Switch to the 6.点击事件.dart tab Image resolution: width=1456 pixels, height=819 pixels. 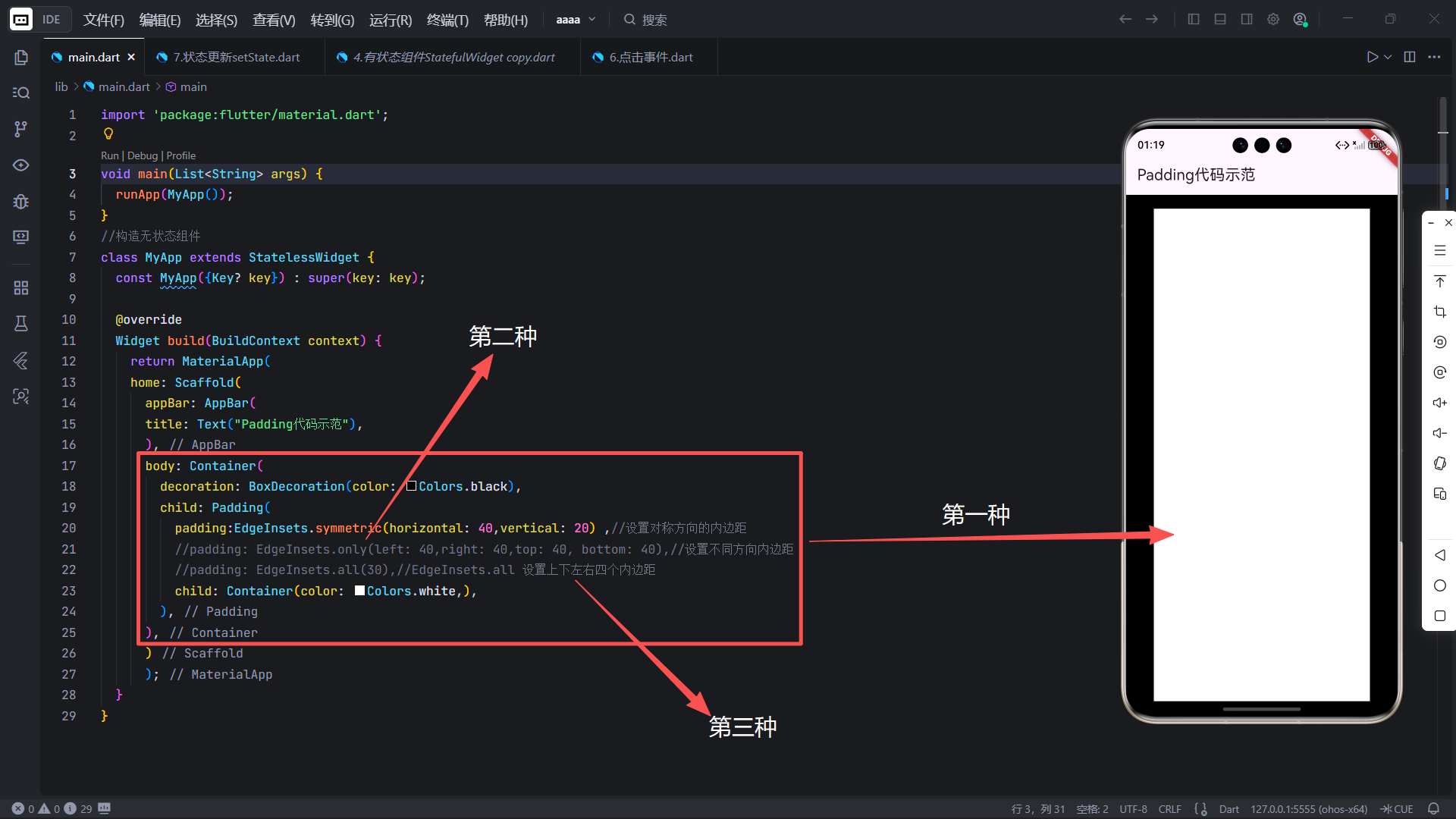[x=651, y=58]
